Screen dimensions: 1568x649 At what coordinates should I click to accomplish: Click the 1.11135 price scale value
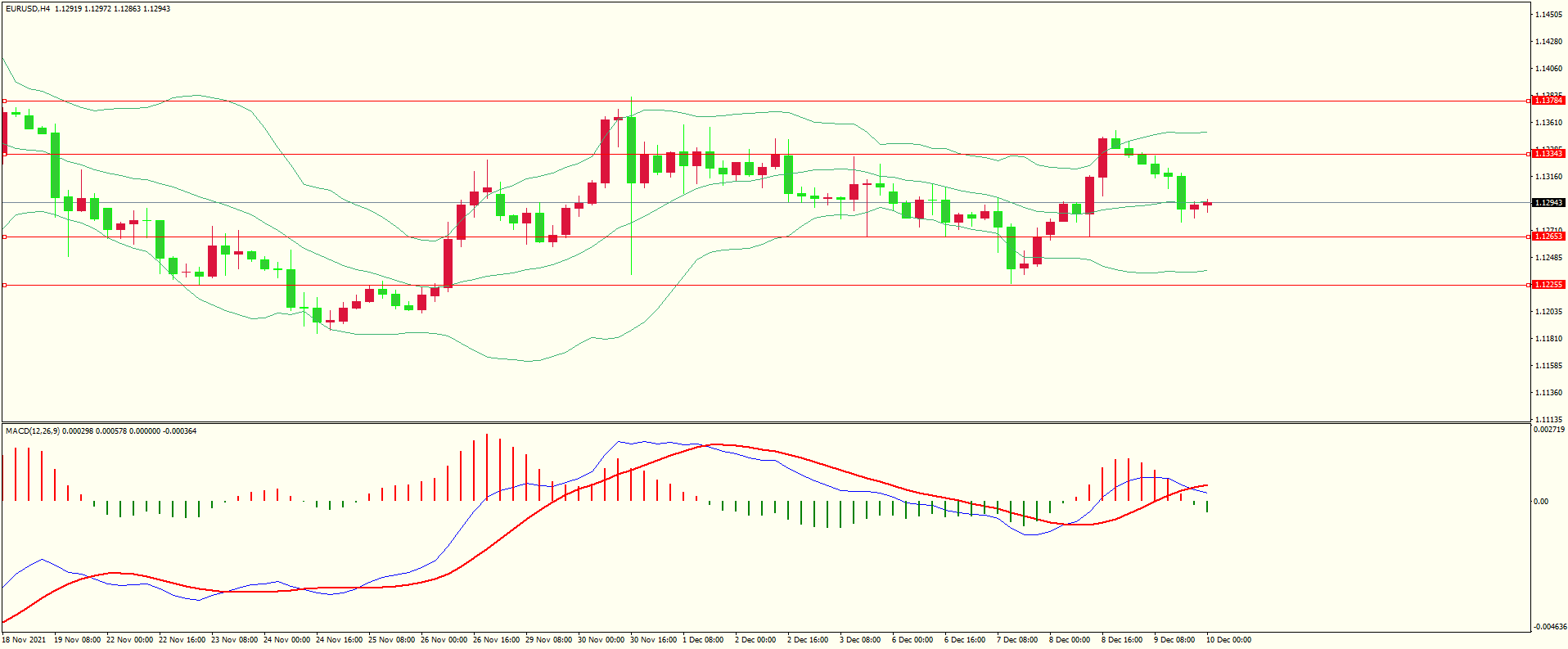point(1548,419)
